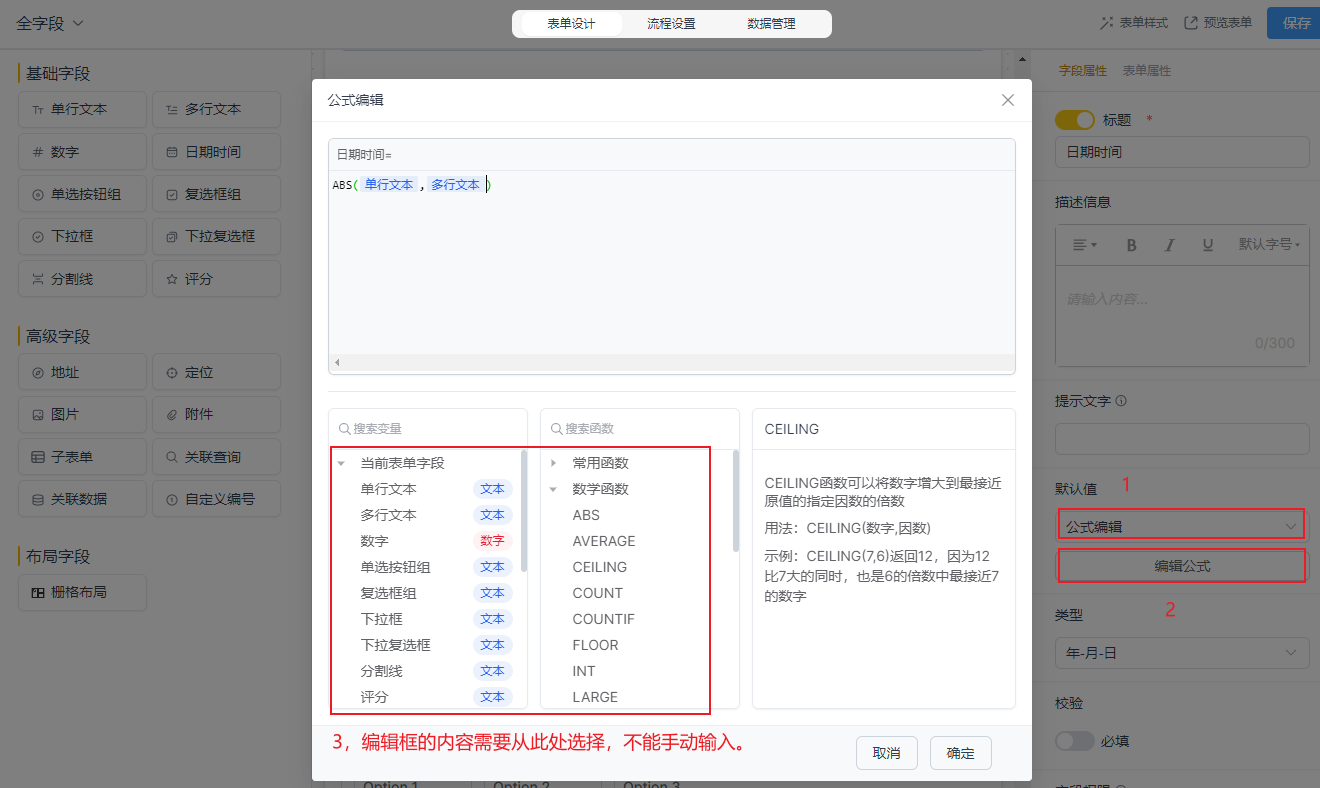This screenshot has width=1320, height=788.
Task: Click the 关联查询 search icon
Action: click(172, 457)
